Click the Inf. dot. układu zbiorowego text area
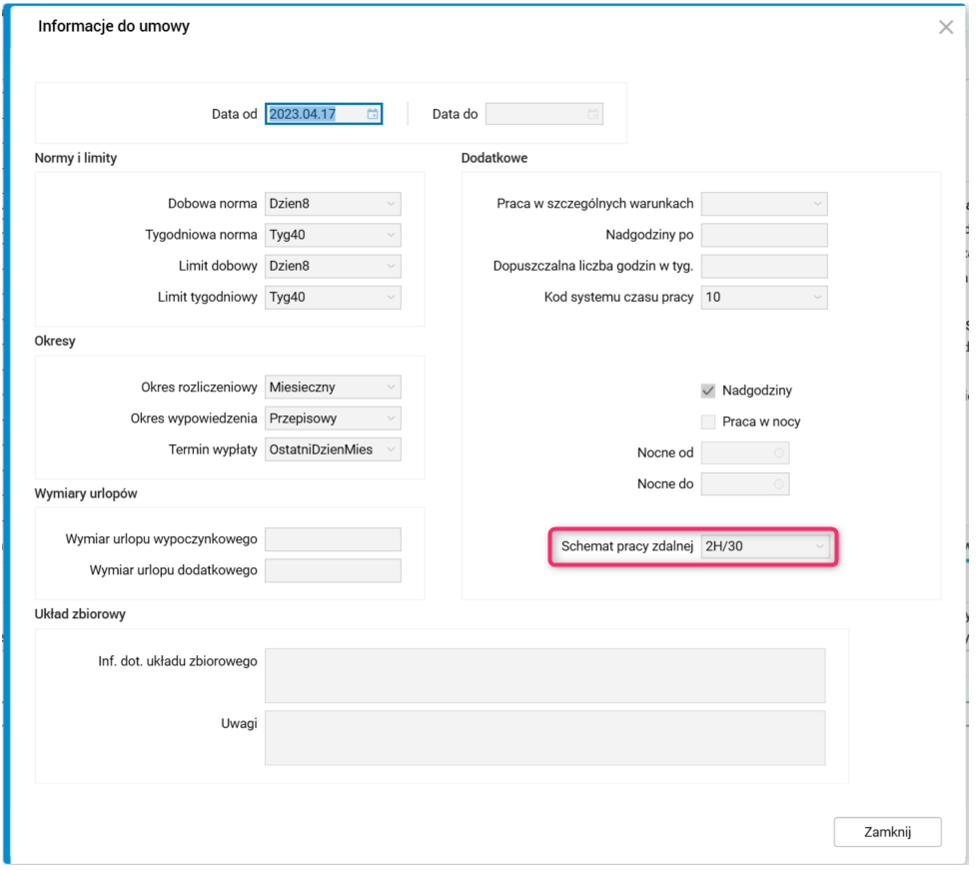The image size is (976, 870). (545, 676)
